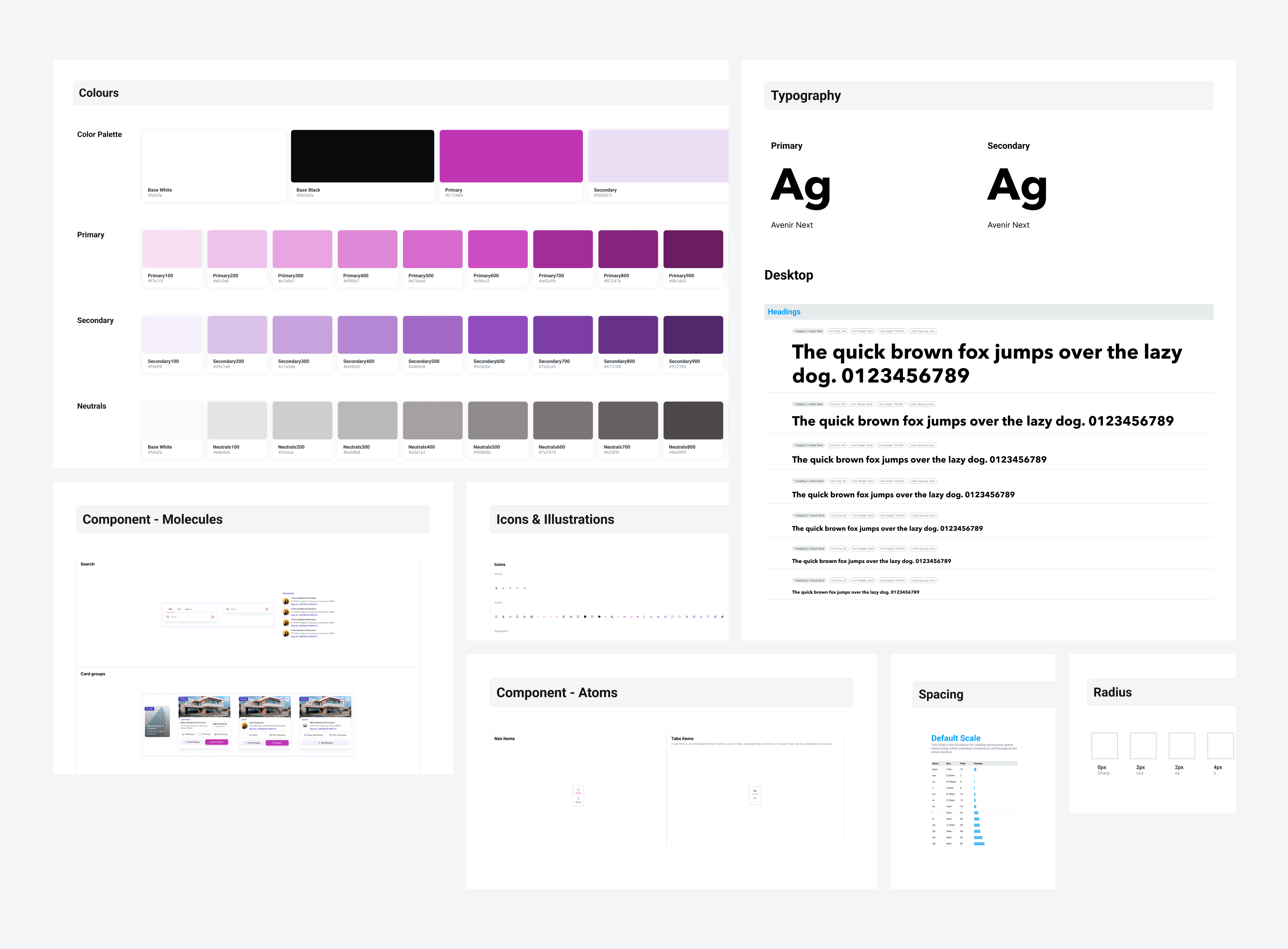Click the pink power icon in Action row
The image size is (1288, 949).
(x=680, y=617)
